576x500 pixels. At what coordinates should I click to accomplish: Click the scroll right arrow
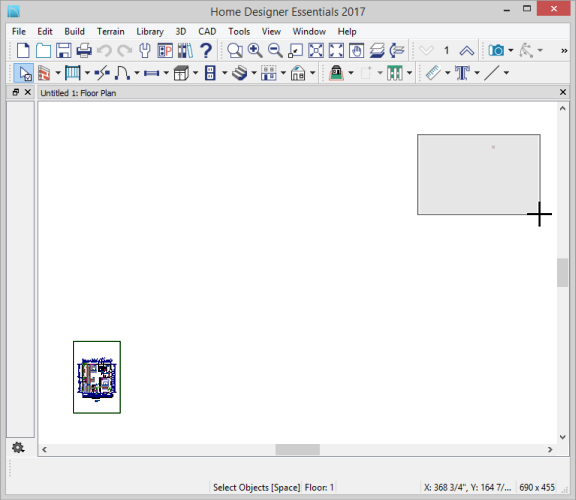(x=550, y=449)
